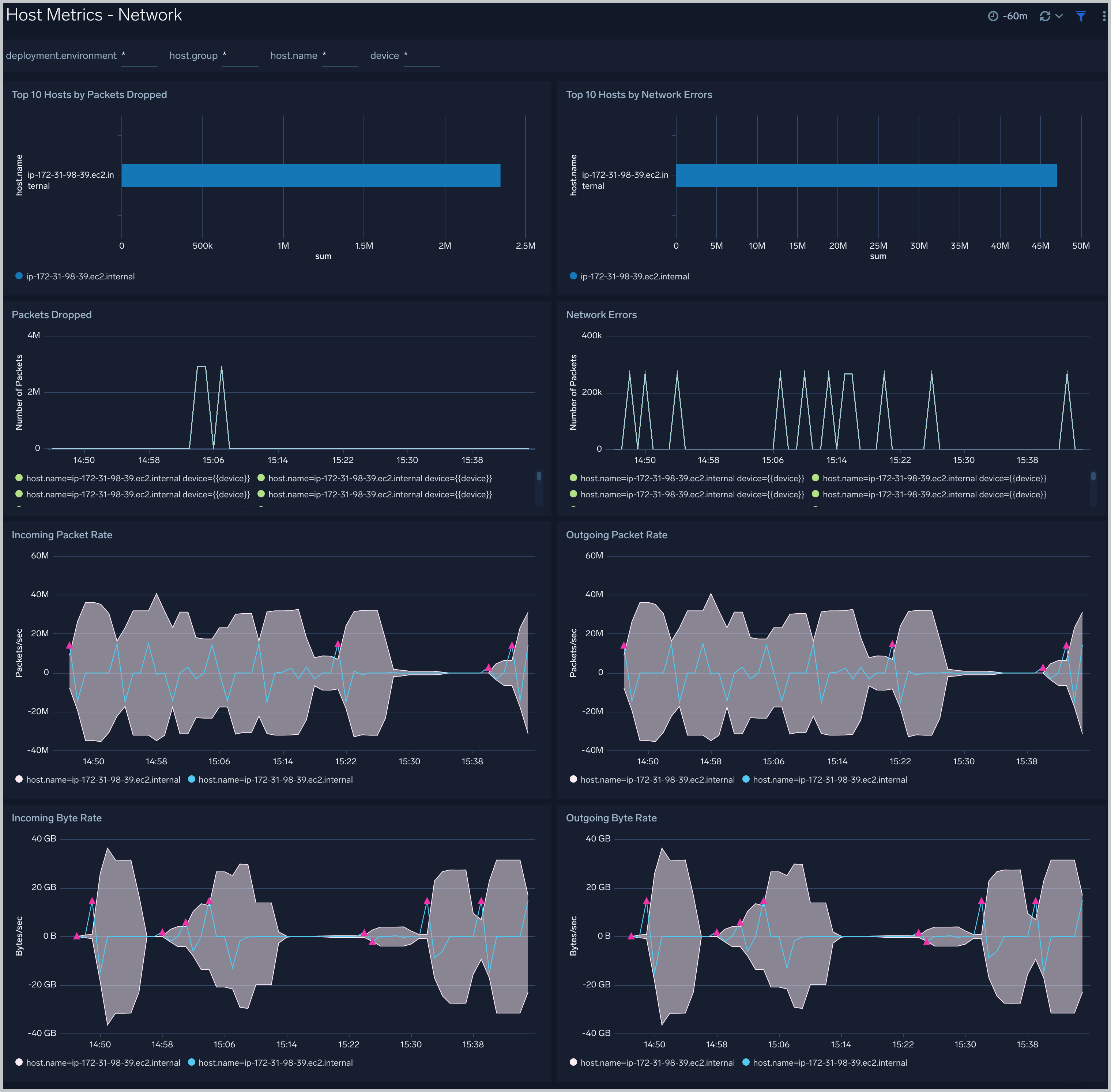1111x1092 pixels.
Task: Click the Outgoing Byte Rate panel title
Action: pyautogui.click(x=611, y=818)
